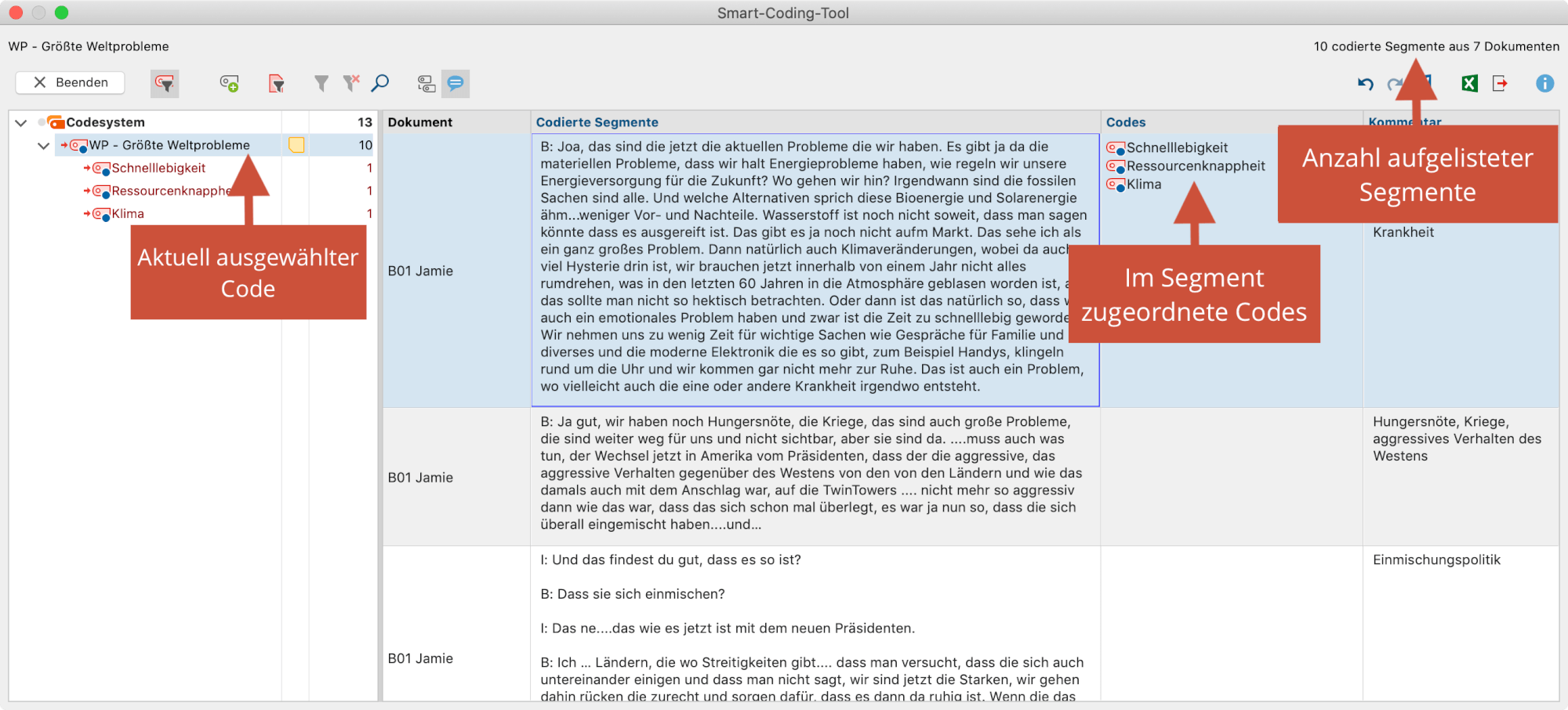Undo the last action
Image resolution: width=1568 pixels, height=710 pixels.
click(x=1366, y=83)
